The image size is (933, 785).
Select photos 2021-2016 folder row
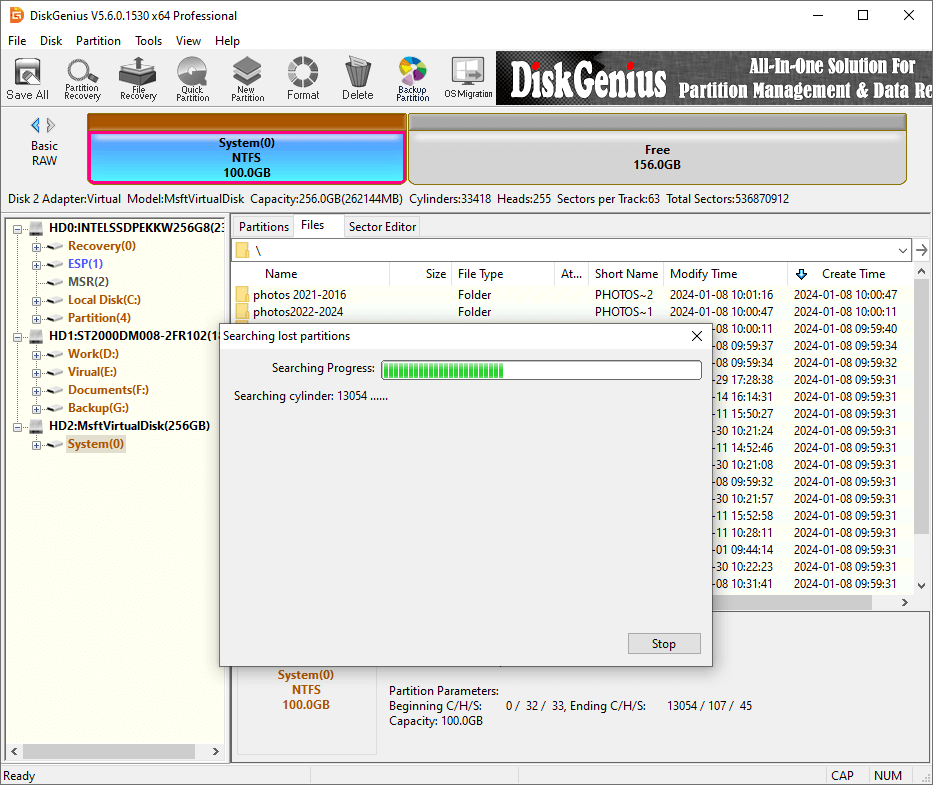point(572,295)
